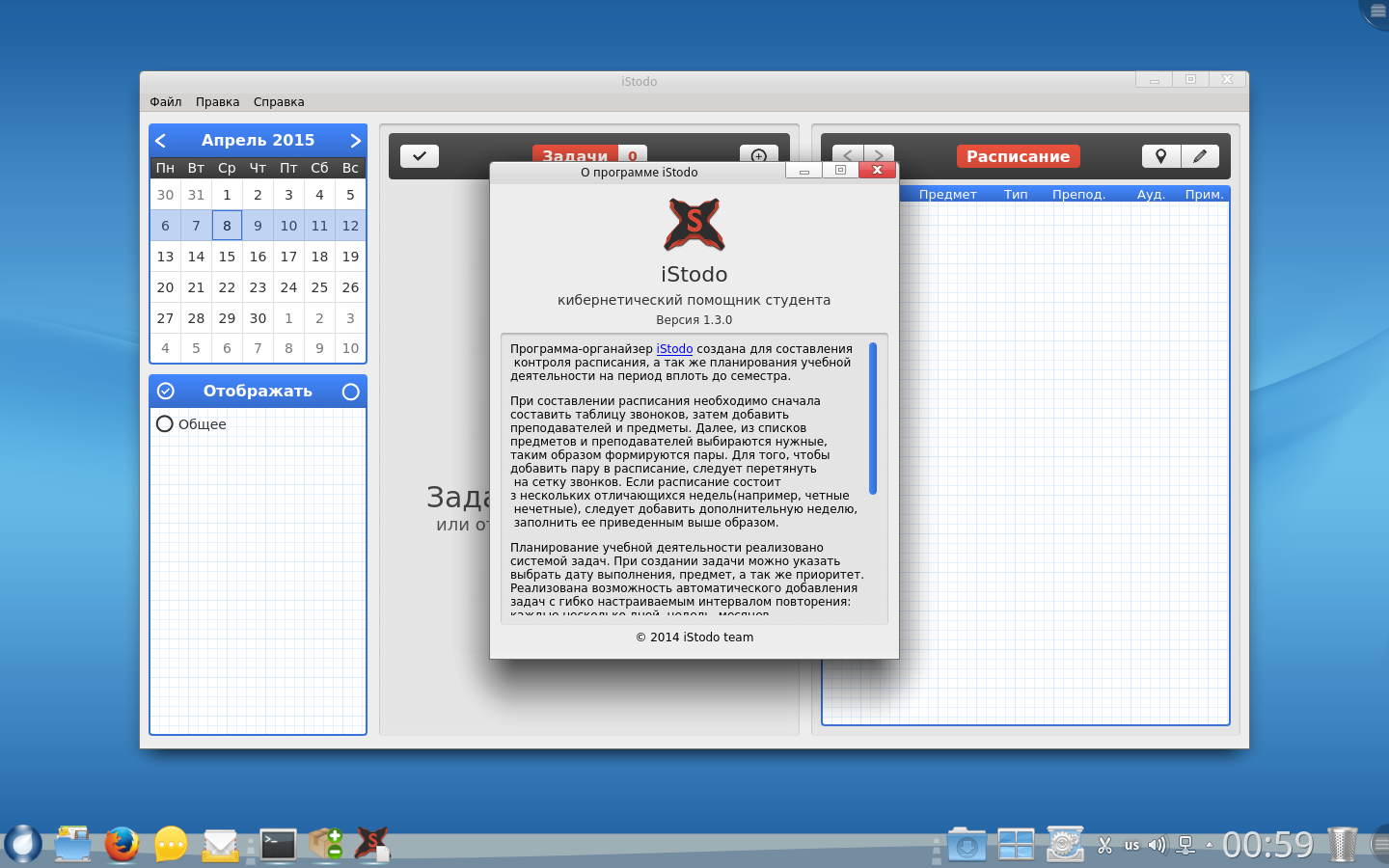Click the Апрель 2015 calendar title
The height and width of the screenshot is (868, 1389).
coord(258,140)
